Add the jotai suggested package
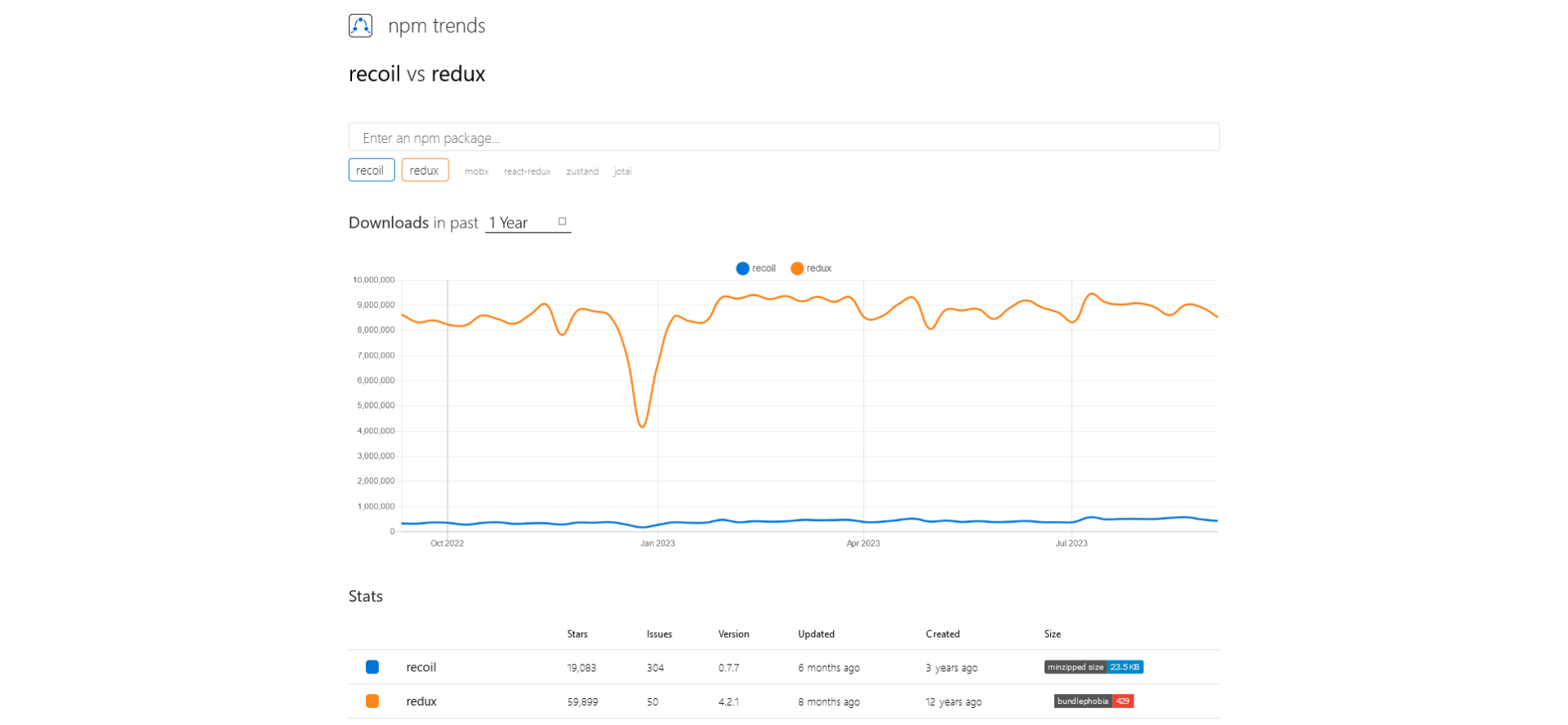The image size is (1568, 725). 622,171
